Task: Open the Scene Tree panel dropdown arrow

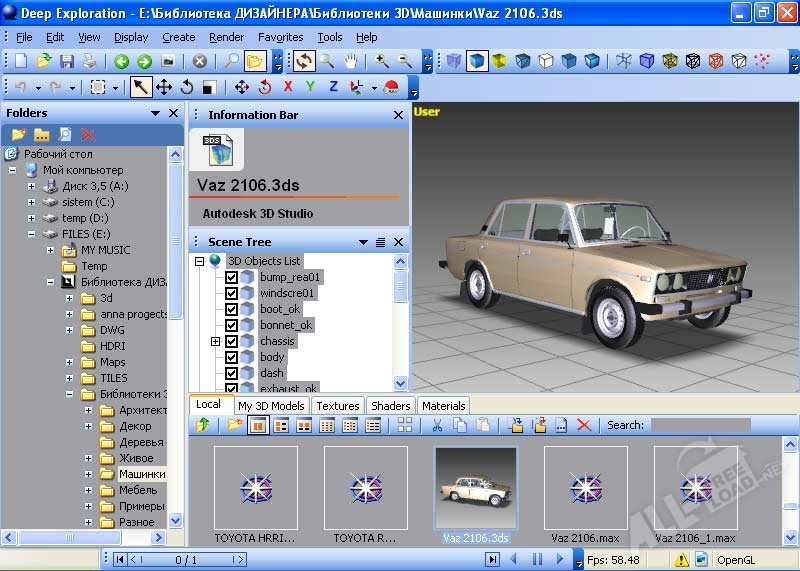Action: pos(364,242)
